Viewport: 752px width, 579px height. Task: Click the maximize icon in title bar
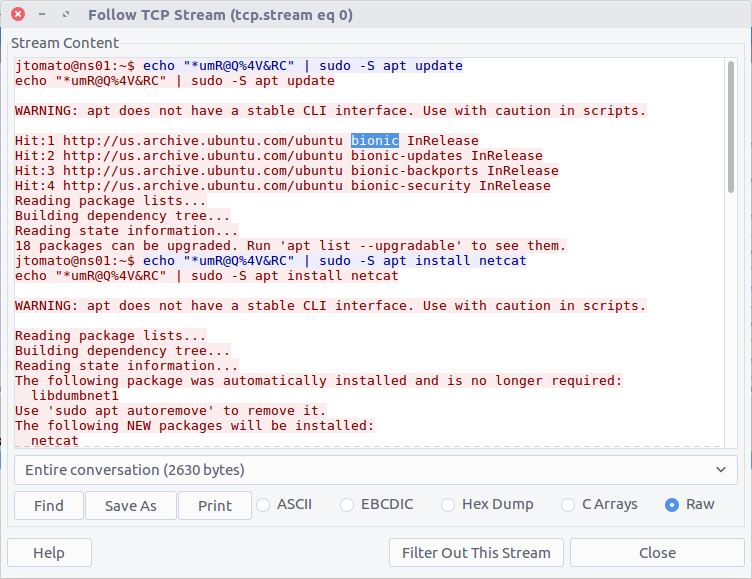coord(66,15)
